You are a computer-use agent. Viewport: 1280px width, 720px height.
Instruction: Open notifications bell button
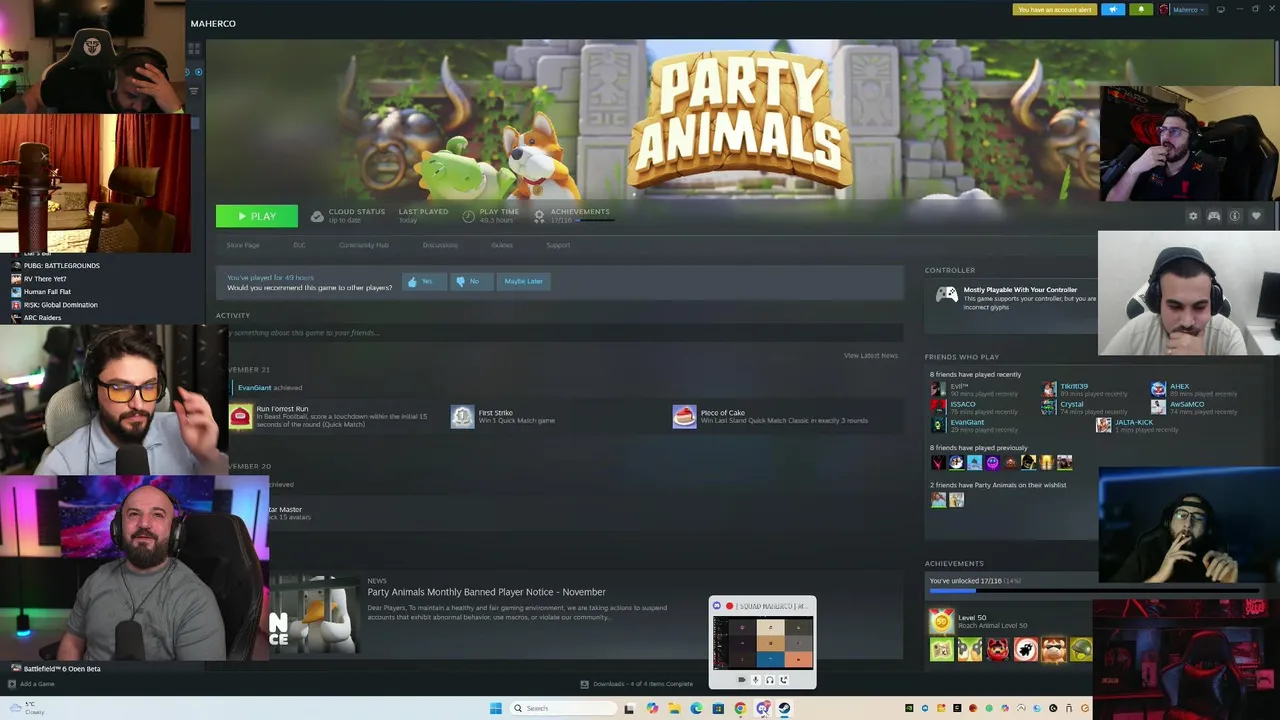(1141, 9)
